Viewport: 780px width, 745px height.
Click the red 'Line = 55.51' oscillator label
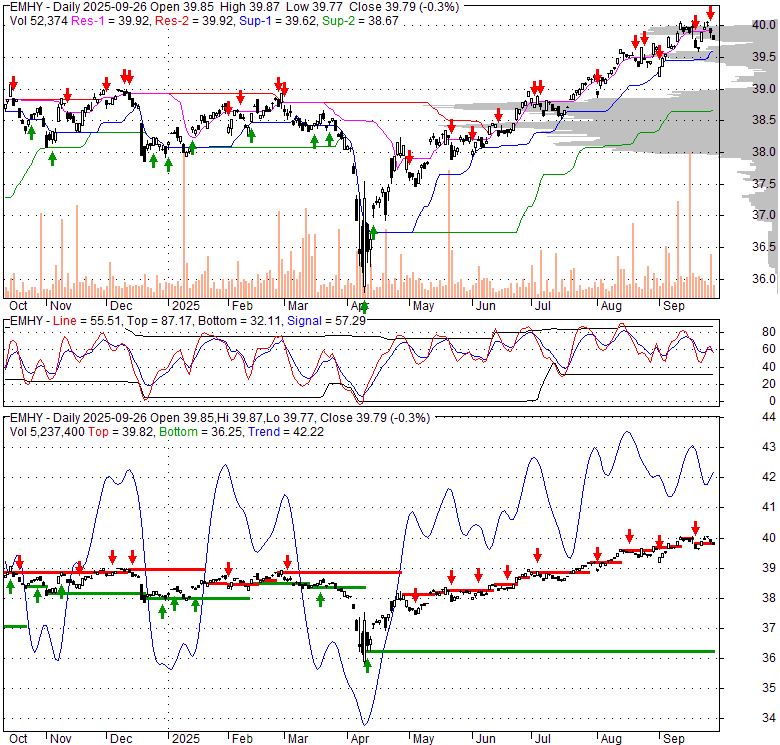pos(87,321)
